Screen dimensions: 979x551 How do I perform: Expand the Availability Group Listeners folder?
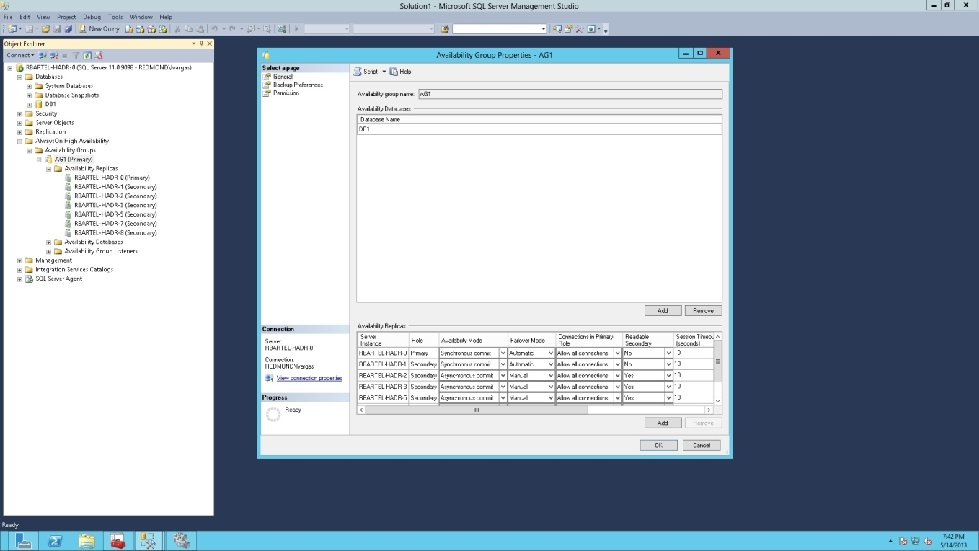click(49, 251)
